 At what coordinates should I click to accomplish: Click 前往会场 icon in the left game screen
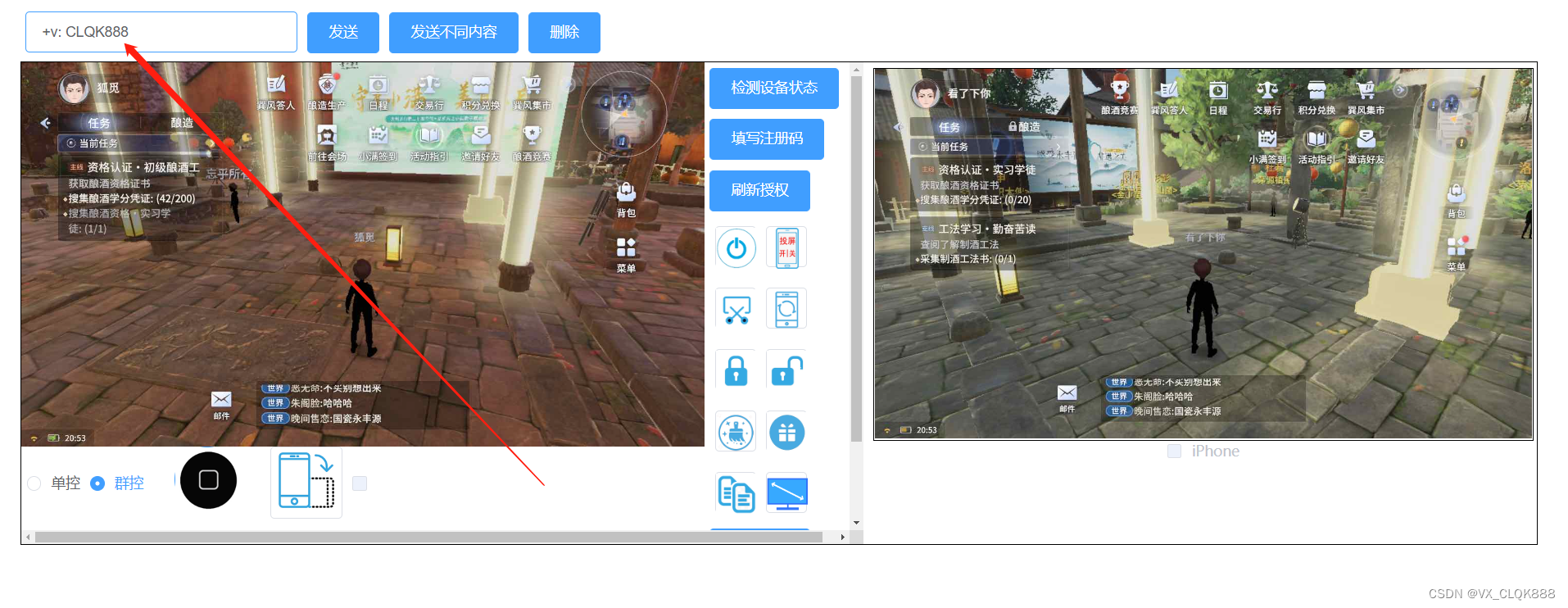point(327,143)
